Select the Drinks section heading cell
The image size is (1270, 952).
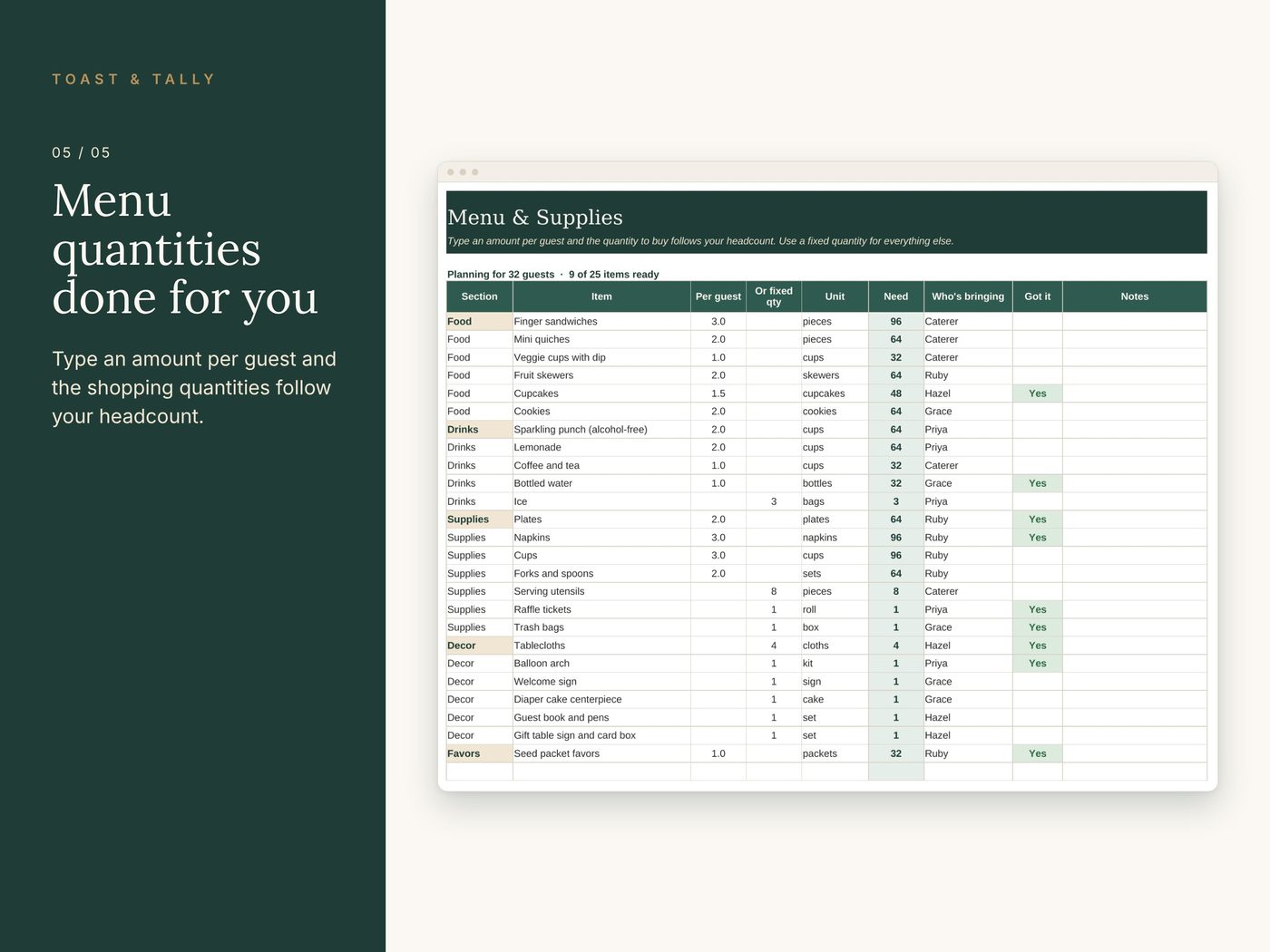point(479,430)
